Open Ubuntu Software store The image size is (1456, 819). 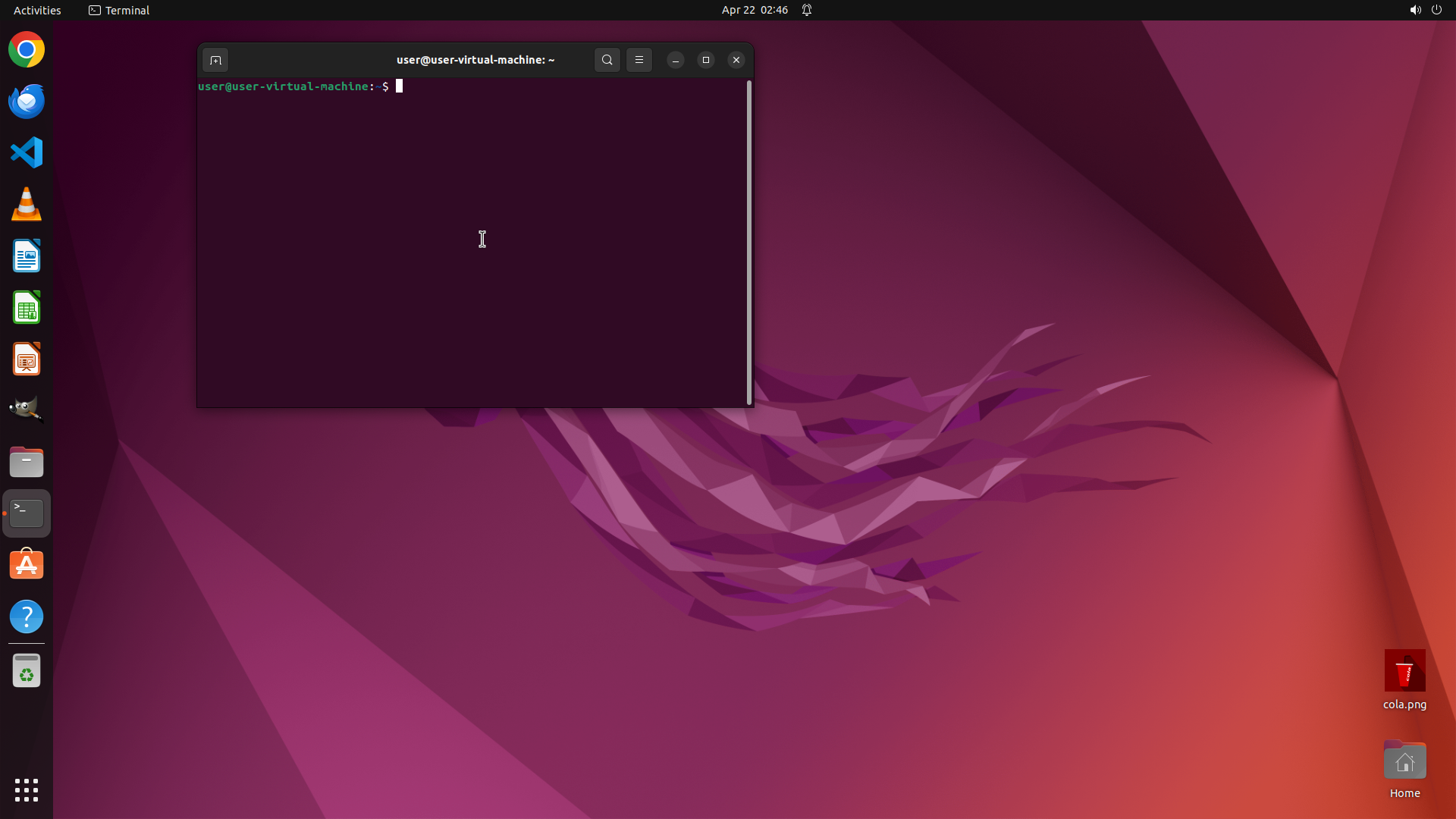click(27, 565)
